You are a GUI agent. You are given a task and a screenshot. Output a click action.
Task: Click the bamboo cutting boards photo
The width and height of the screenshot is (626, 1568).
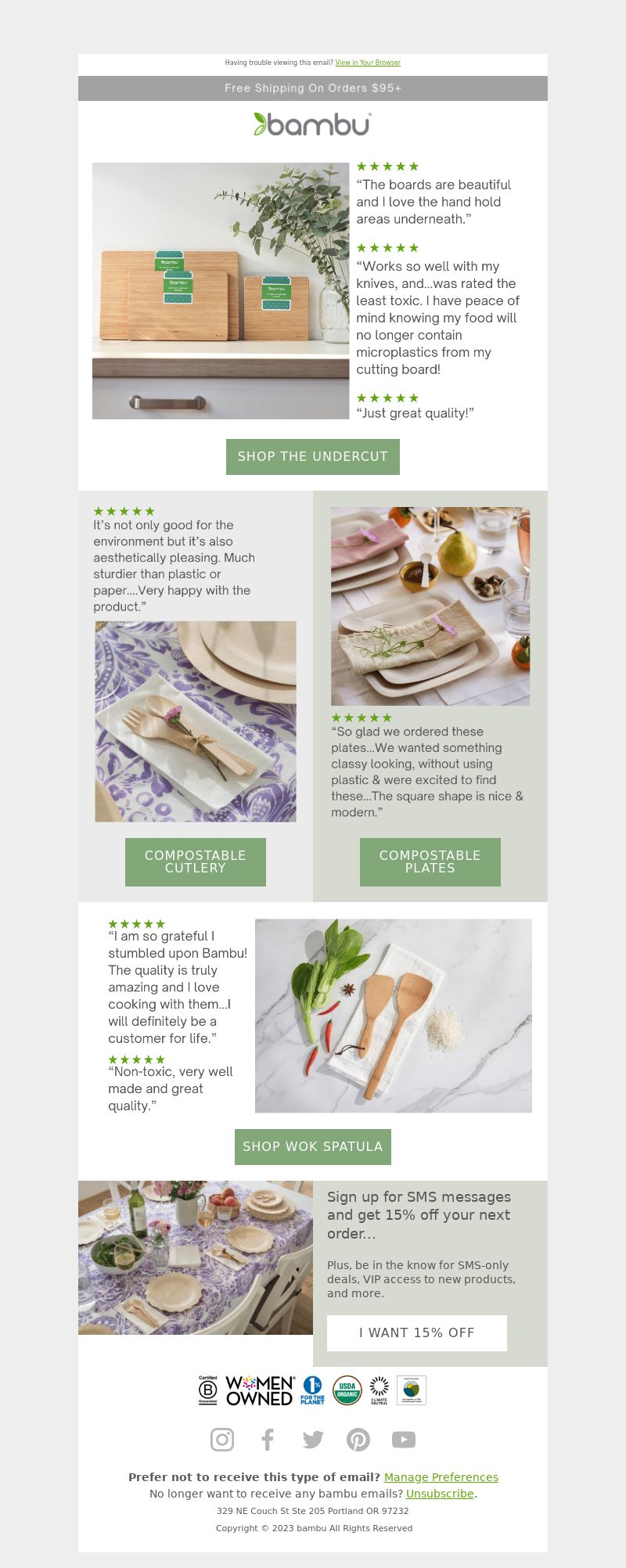tap(221, 291)
